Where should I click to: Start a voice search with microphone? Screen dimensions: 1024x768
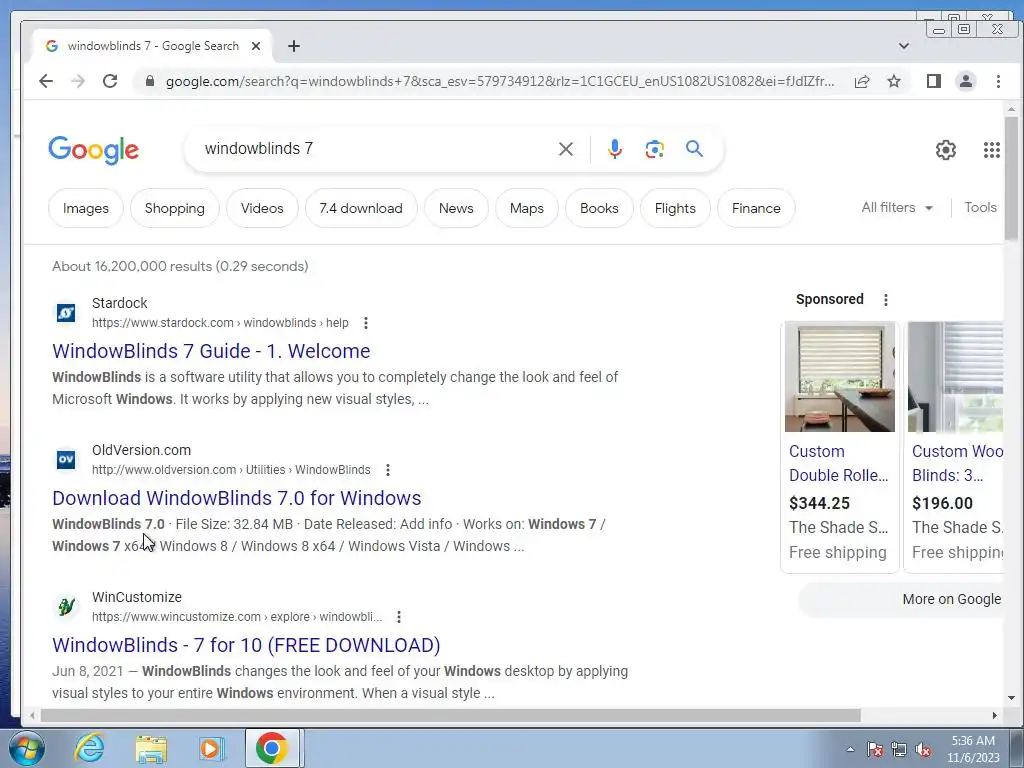tap(615, 149)
